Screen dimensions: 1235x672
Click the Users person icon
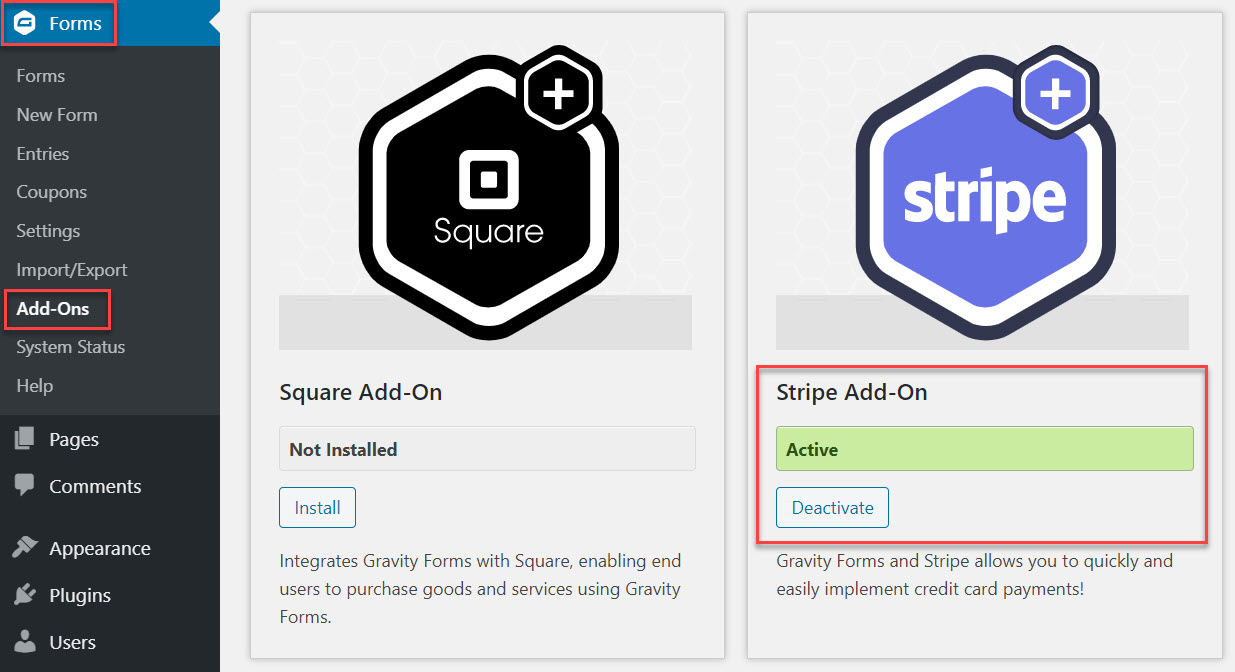click(x=25, y=642)
